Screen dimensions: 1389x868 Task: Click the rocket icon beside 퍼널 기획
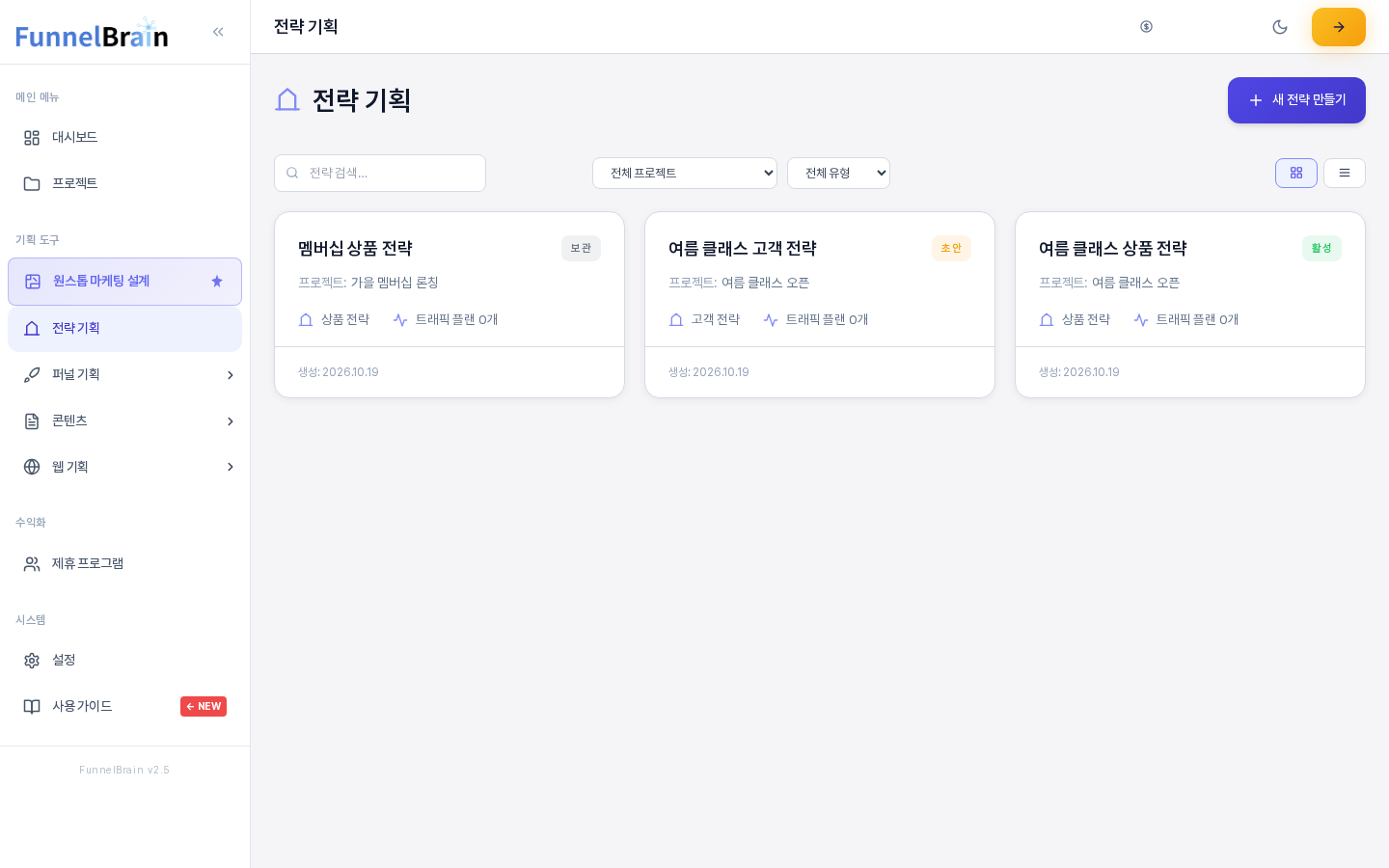point(32,375)
